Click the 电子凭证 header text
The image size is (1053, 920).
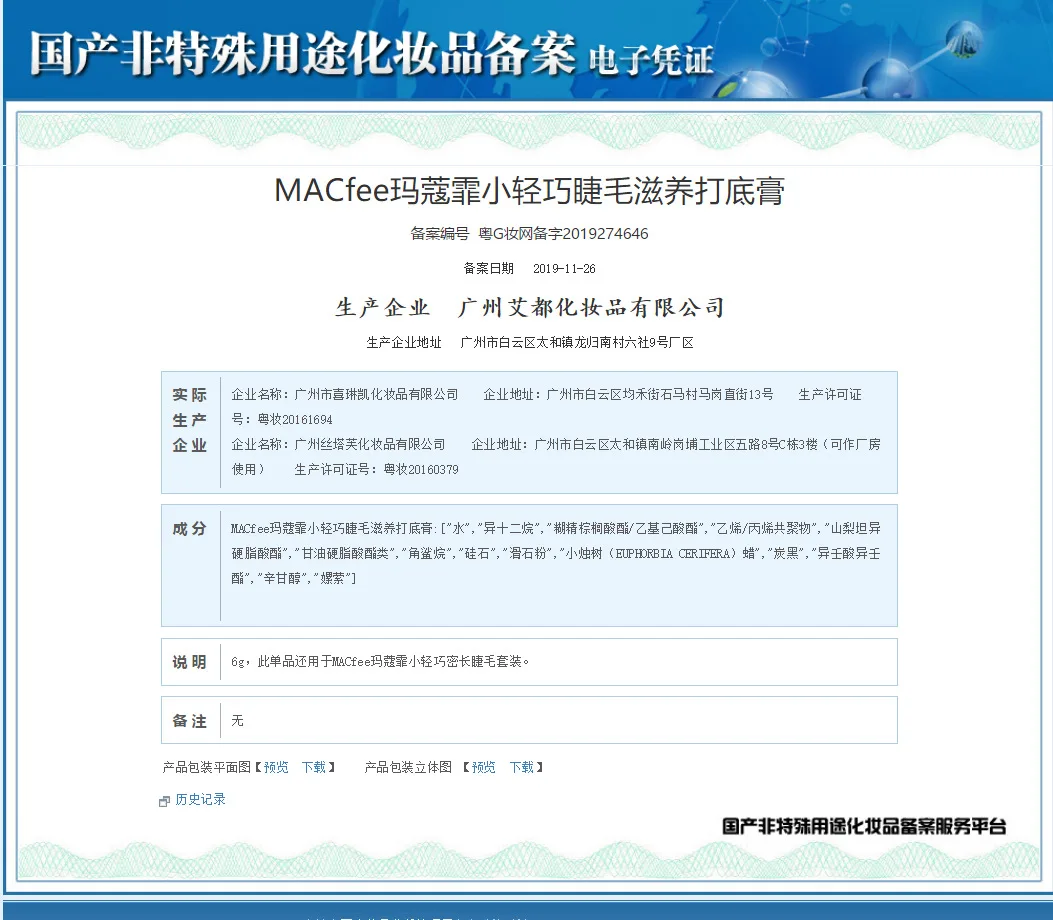pos(651,60)
